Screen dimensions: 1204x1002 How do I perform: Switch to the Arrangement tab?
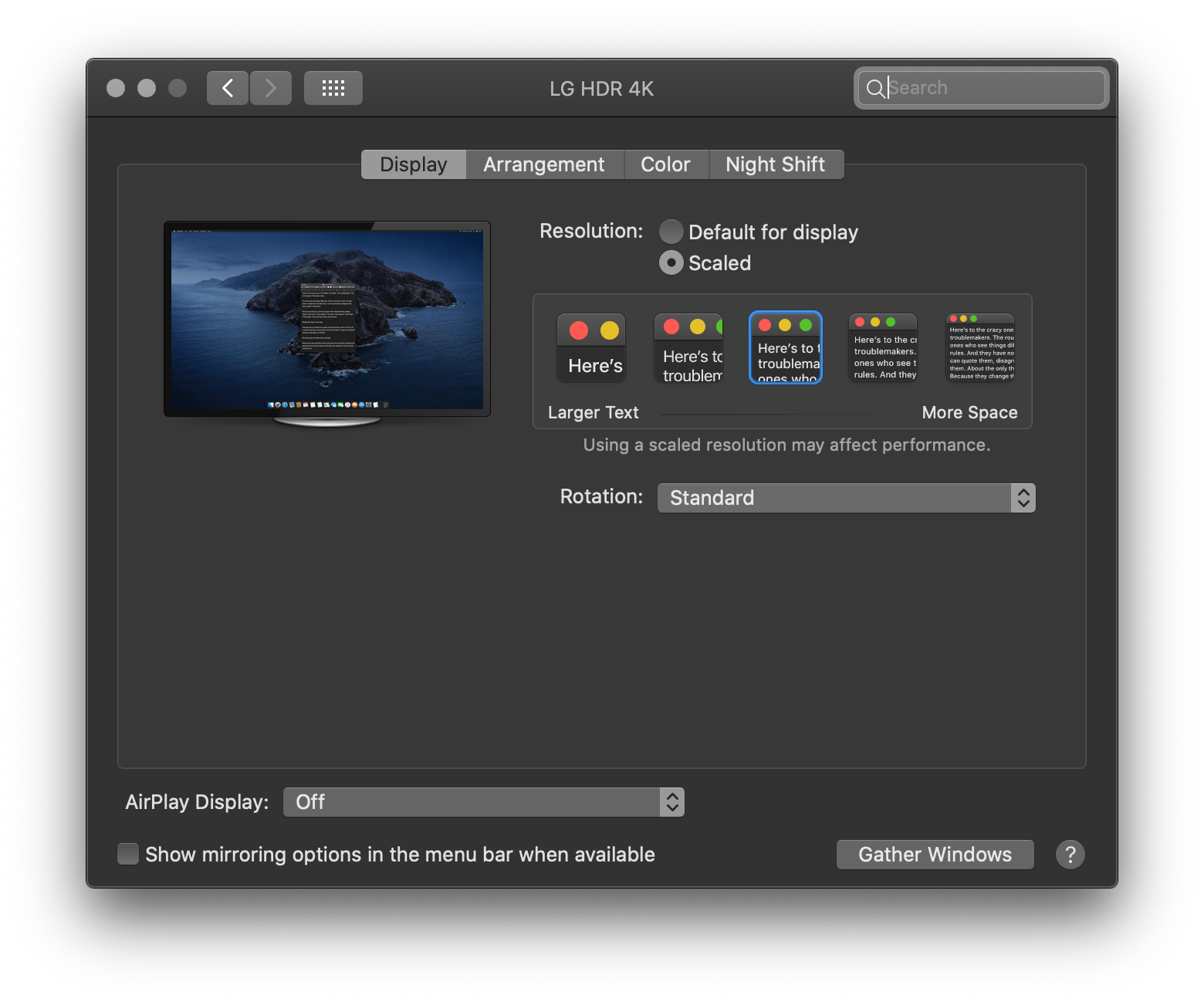pyautogui.click(x=543, y=164)
